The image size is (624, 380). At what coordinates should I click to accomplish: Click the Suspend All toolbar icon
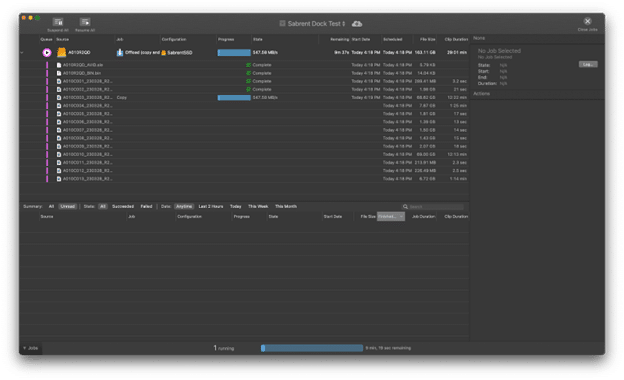point(58,22)
